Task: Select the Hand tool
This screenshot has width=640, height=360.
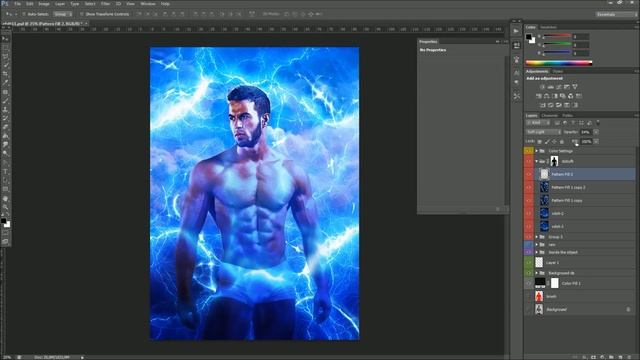Action: click(5, 198)
